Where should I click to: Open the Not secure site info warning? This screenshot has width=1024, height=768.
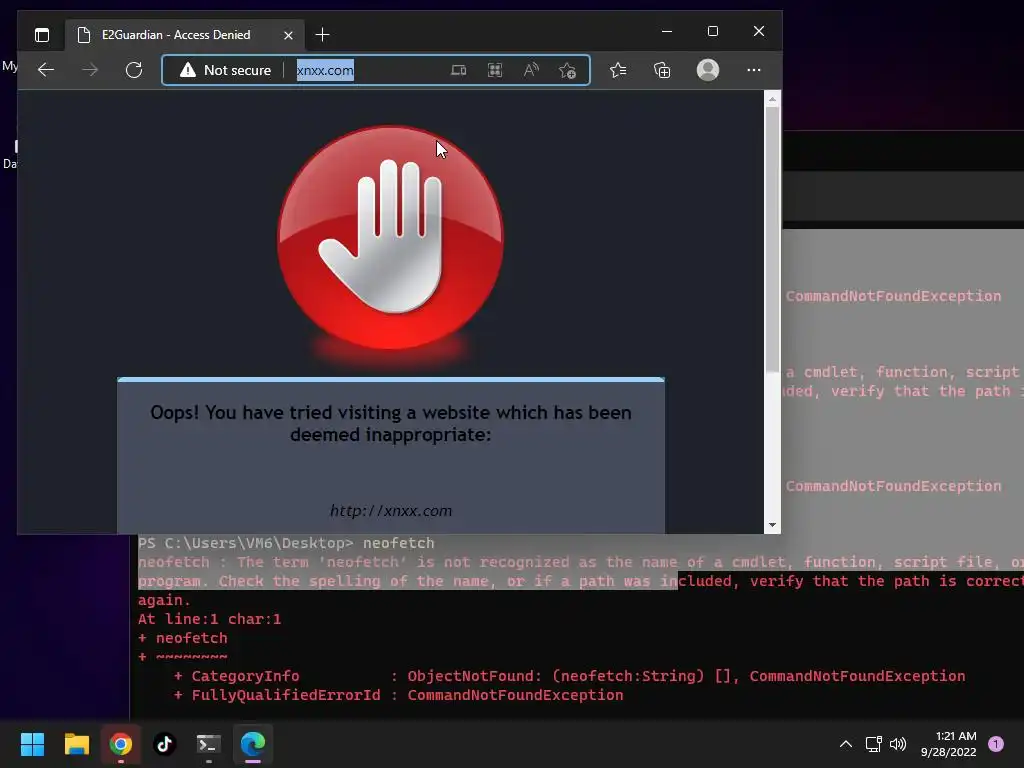pos(225,70)
